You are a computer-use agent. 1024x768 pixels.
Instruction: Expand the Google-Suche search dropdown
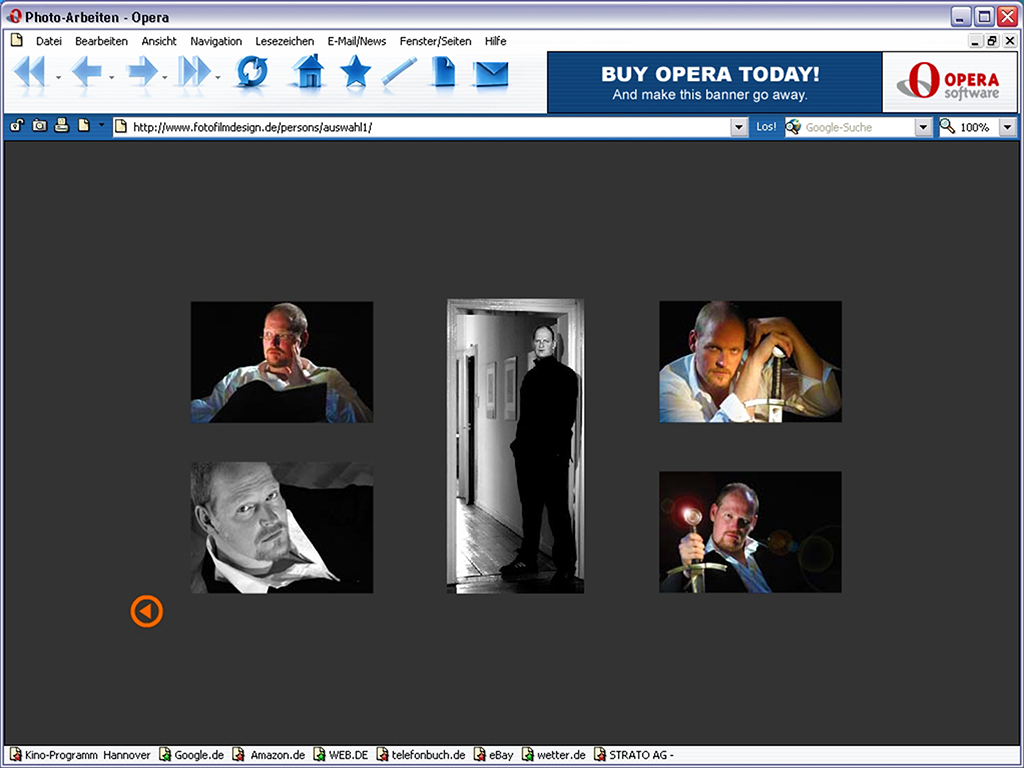[923, 127]
